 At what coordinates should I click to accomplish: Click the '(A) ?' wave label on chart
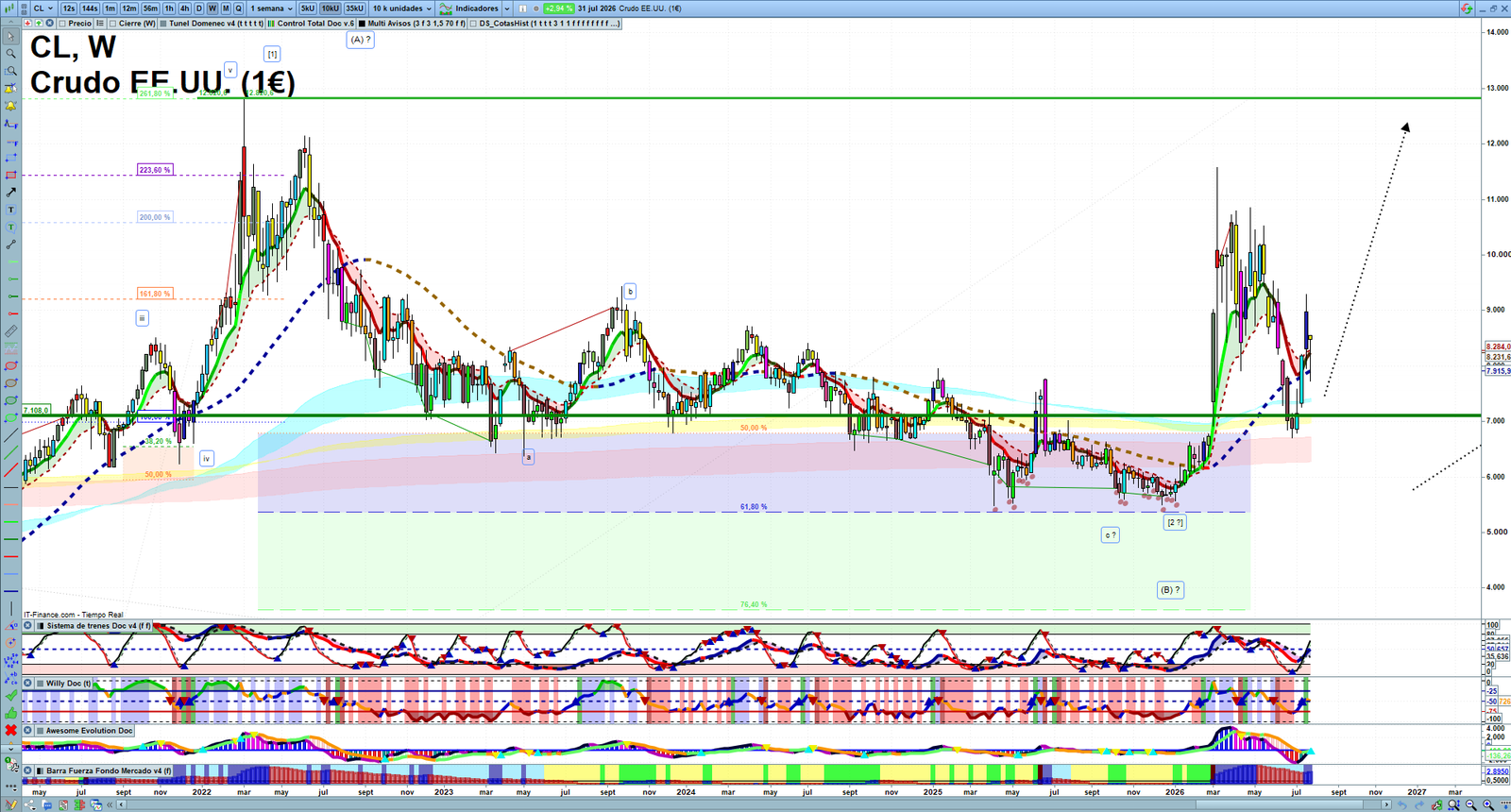click(360, 40)
